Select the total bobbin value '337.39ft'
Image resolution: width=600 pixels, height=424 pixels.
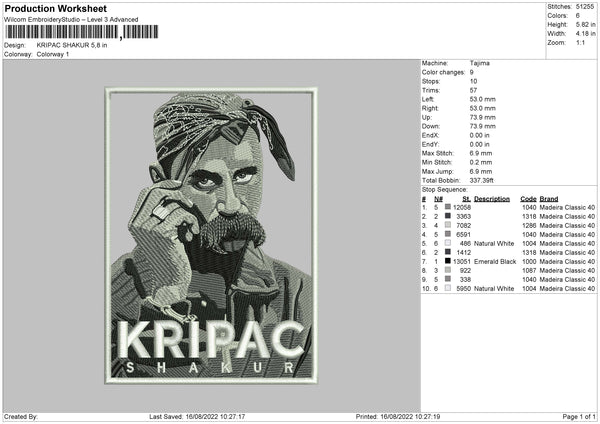pos(481,180)
